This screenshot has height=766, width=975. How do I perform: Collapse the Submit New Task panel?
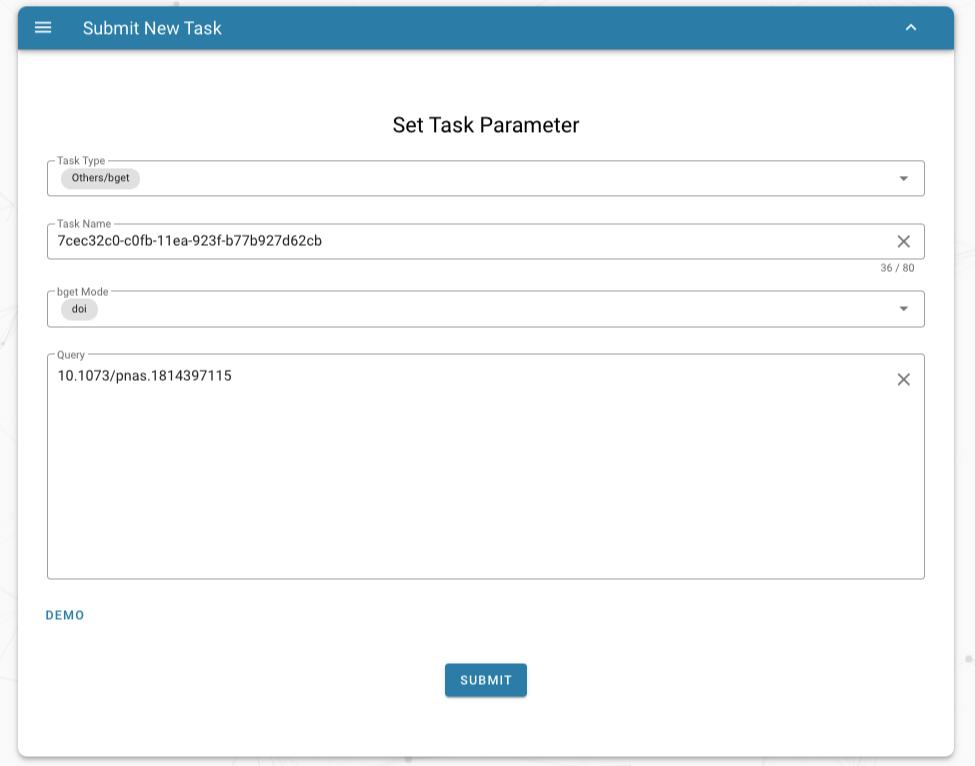(910, 27)
